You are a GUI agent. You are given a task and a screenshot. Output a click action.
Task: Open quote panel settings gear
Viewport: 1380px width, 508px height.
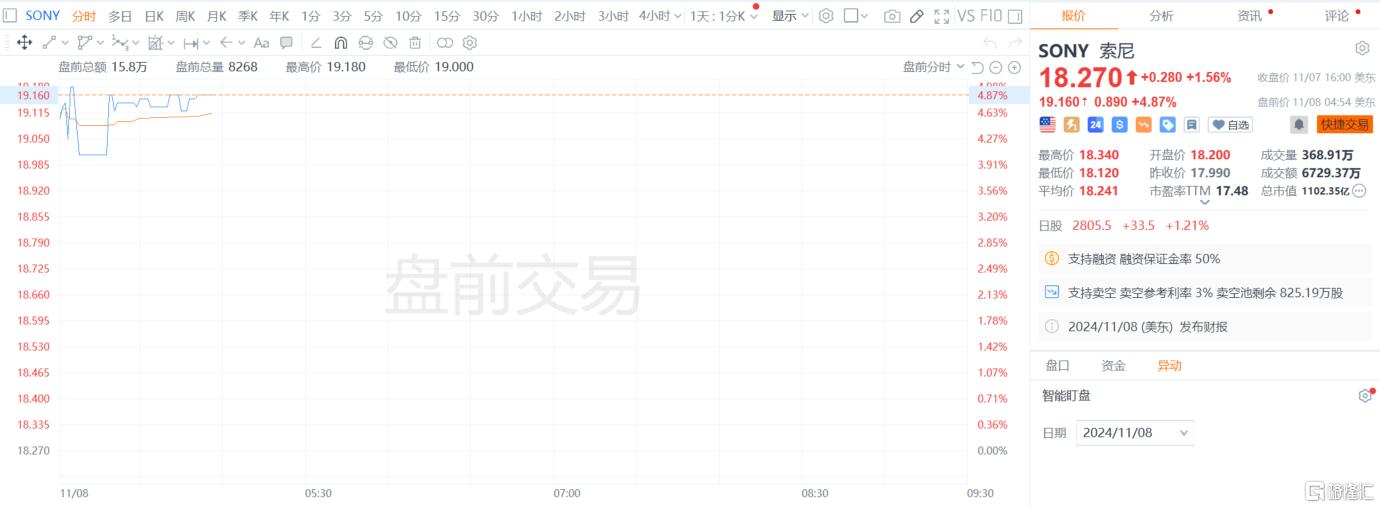1362,49
